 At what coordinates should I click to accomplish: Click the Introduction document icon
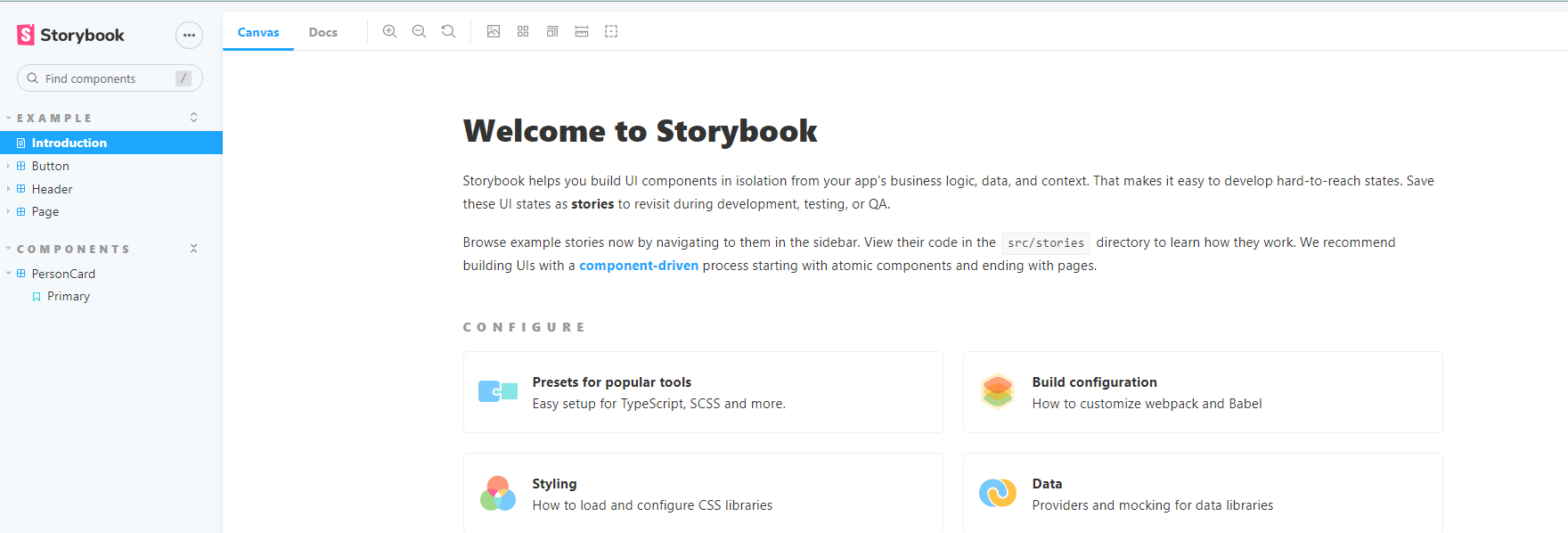tap(21, 143)
